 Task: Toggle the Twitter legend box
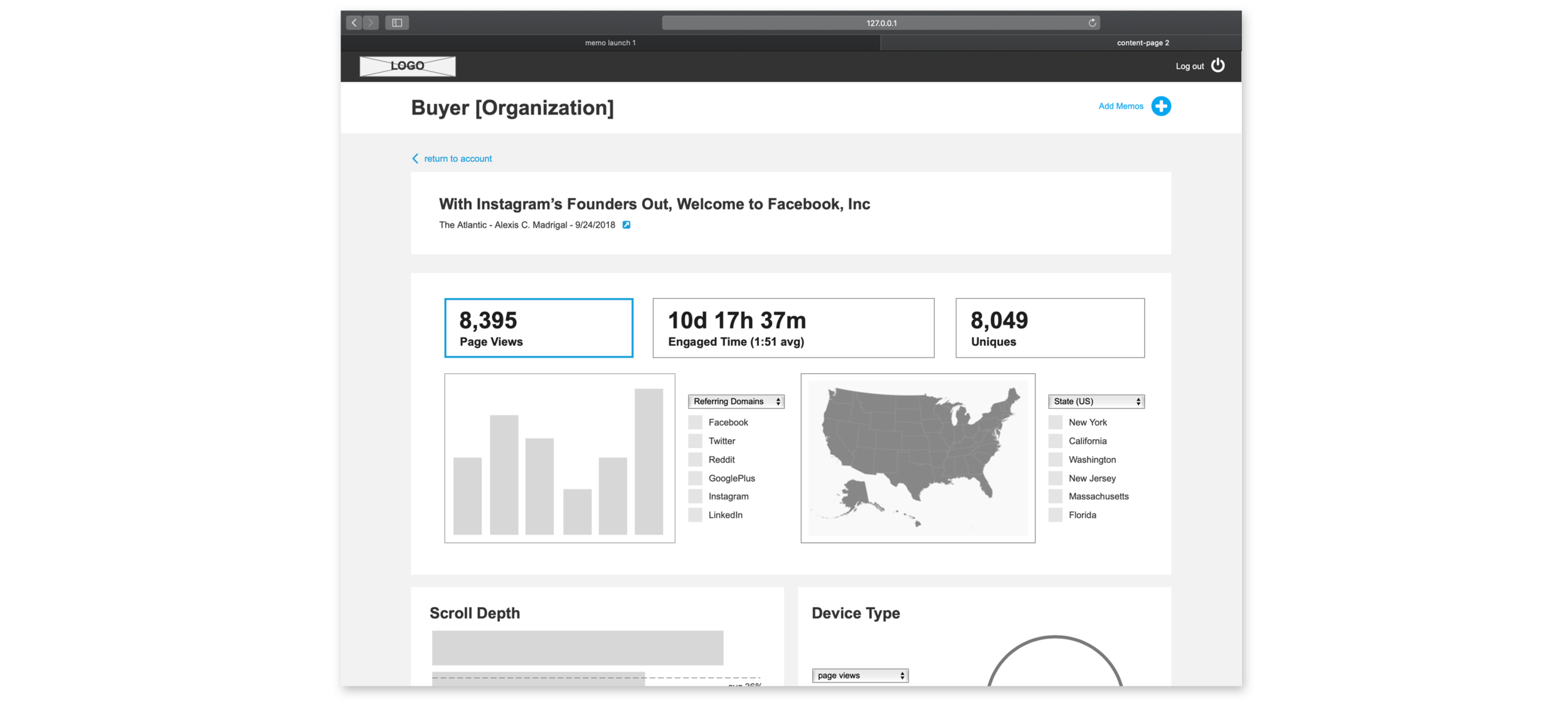(x=695, y=441)
